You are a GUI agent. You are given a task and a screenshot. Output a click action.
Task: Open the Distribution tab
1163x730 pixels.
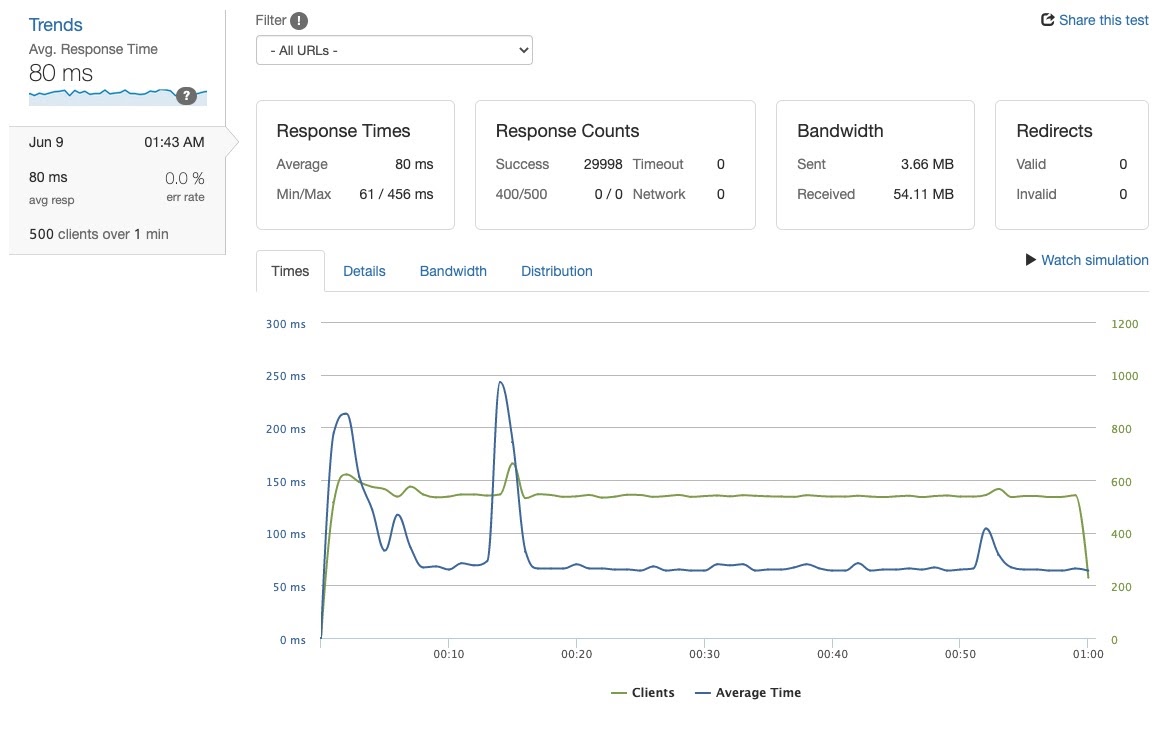(x=557, y=271)
